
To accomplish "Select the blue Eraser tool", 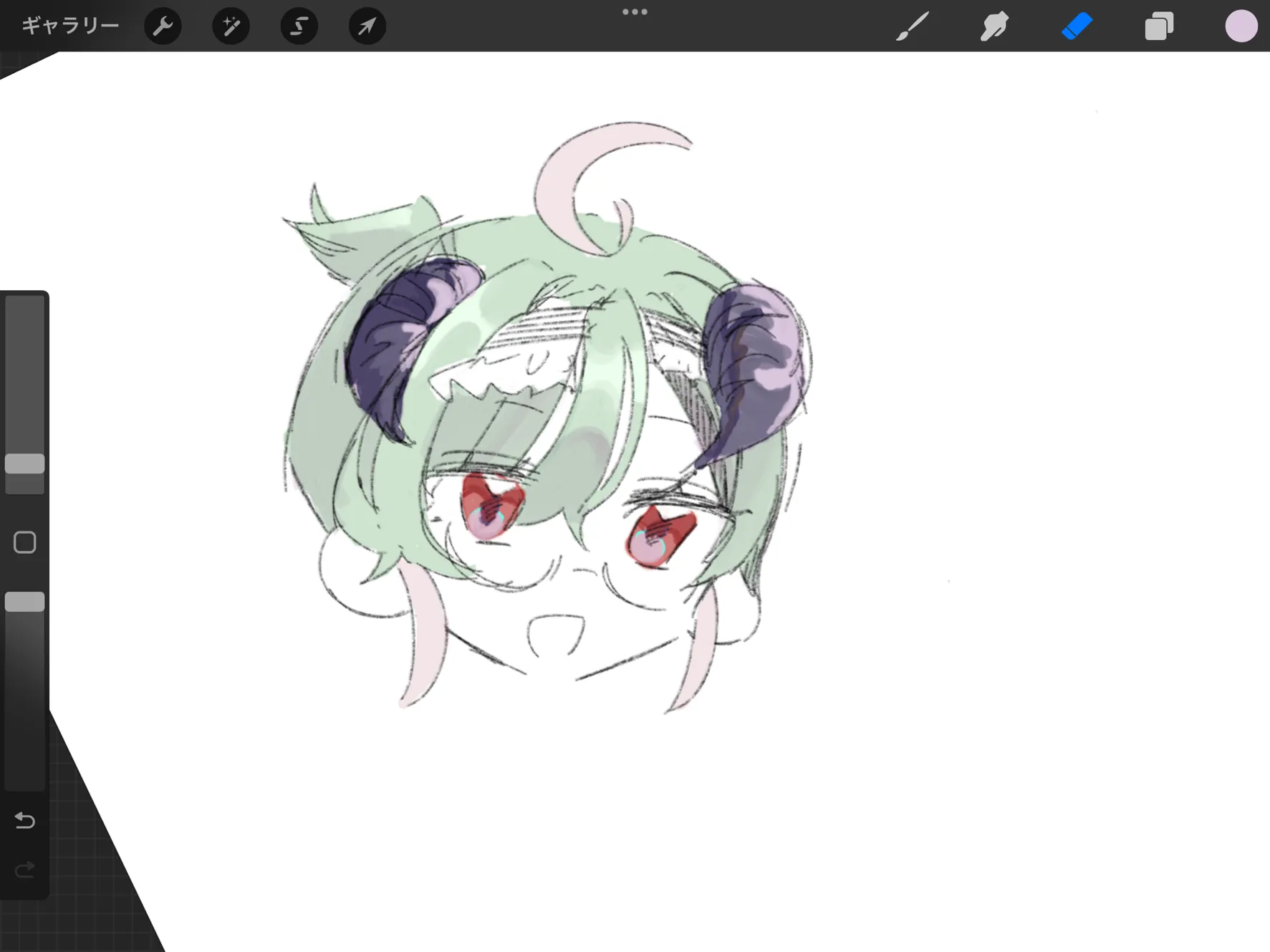I will click(1077, 27).
